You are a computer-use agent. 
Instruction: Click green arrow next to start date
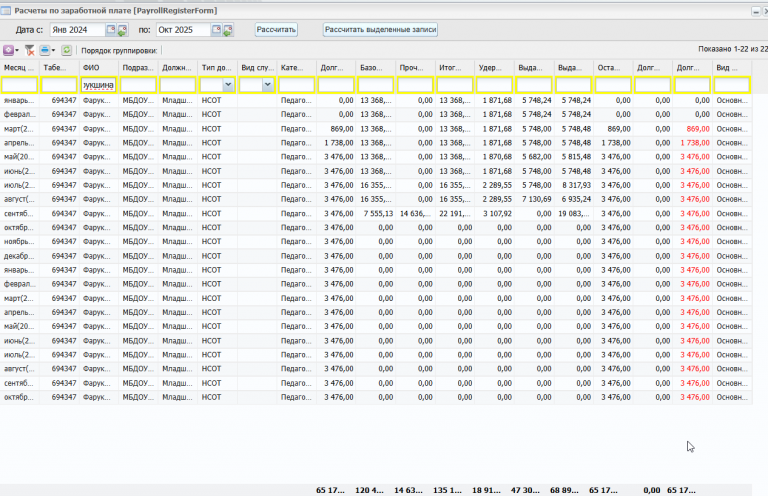[123, 30]
